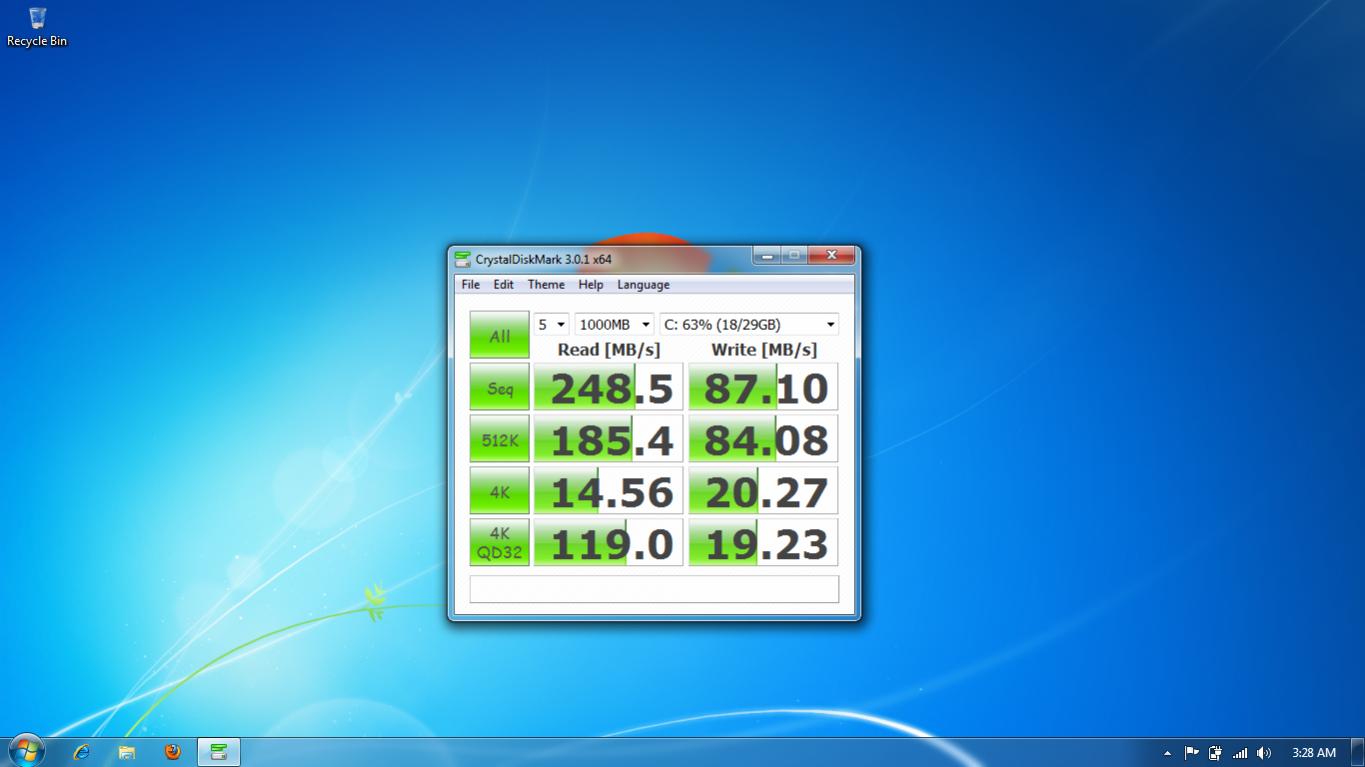This screenshot has height=767, width=1365.
Task: Open the Theme menu
Action: (546, 285)
